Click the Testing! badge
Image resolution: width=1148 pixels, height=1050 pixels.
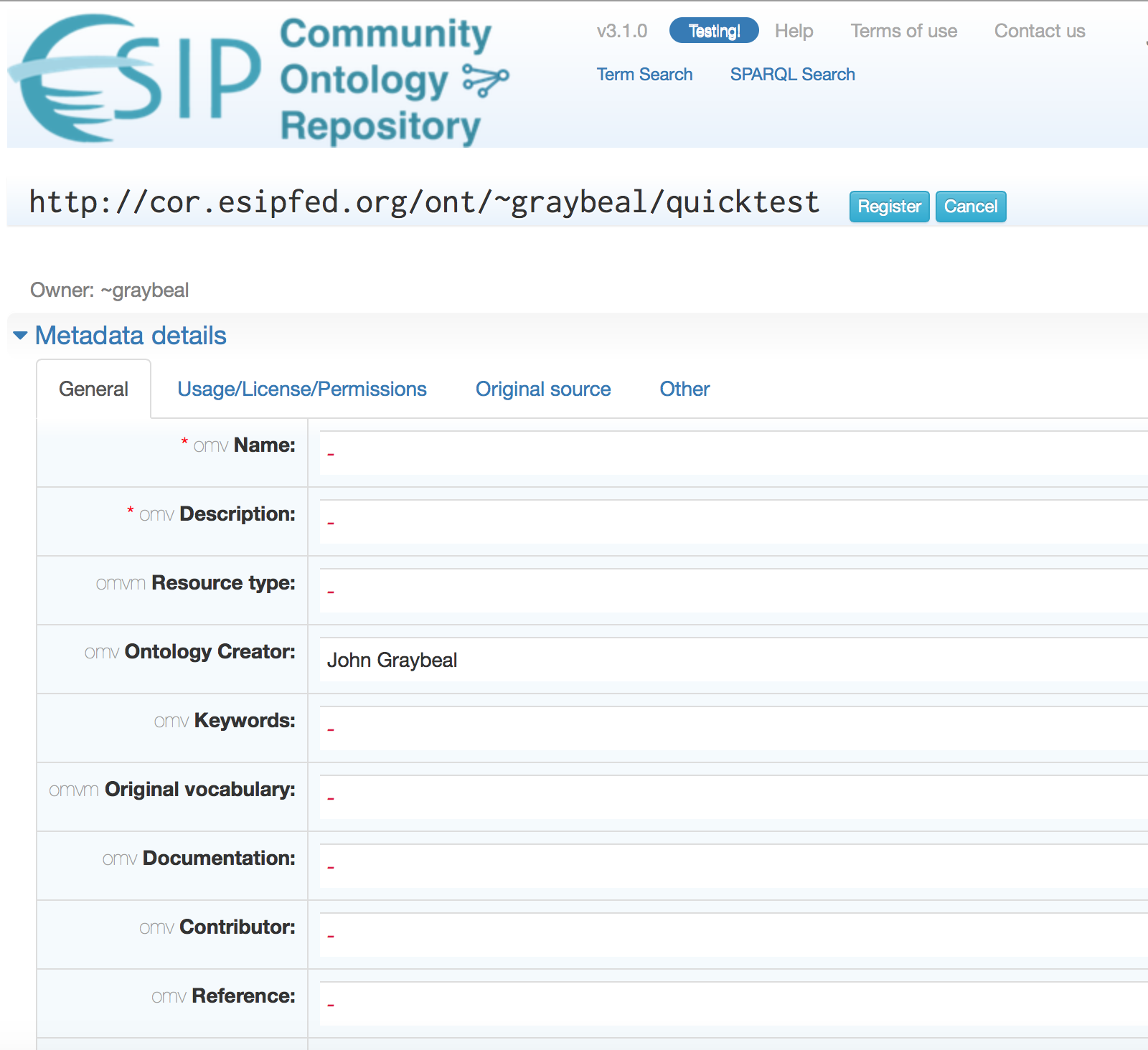tap(714, 31)
